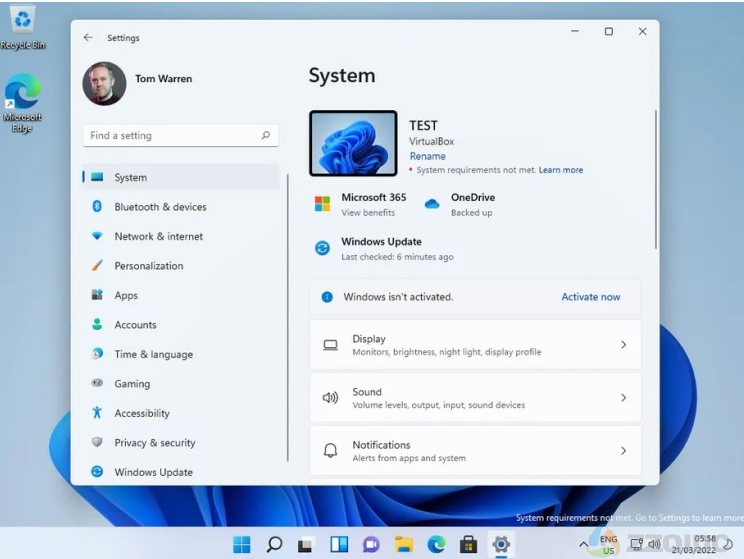This screenshot has width=744, height=559.
Task: Click the Wi-Fi icon beside Network & internet
Action: [97, 236]
